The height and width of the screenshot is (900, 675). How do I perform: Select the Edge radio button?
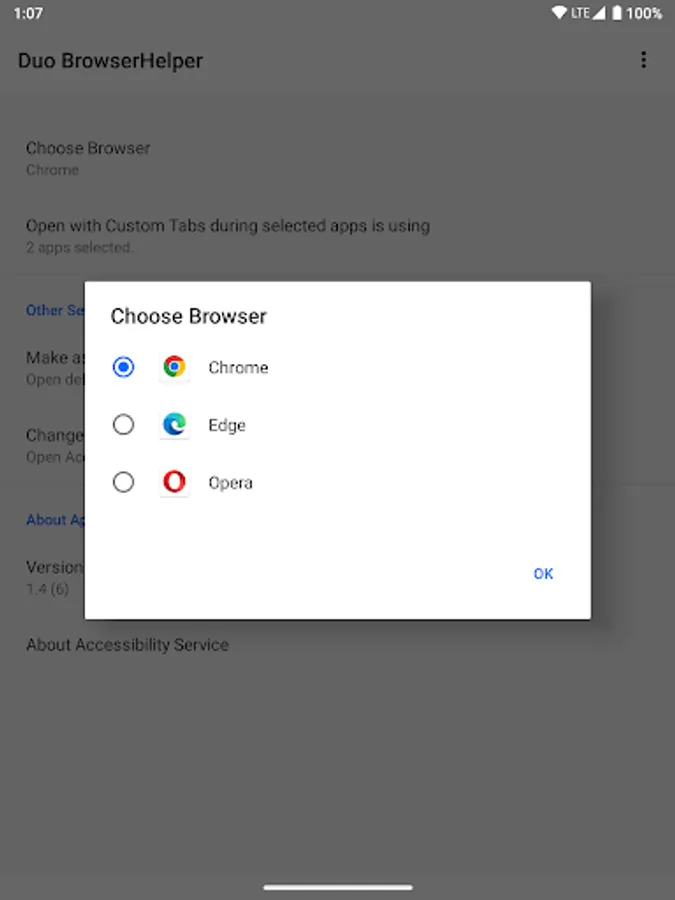click(x=123, y=425)
